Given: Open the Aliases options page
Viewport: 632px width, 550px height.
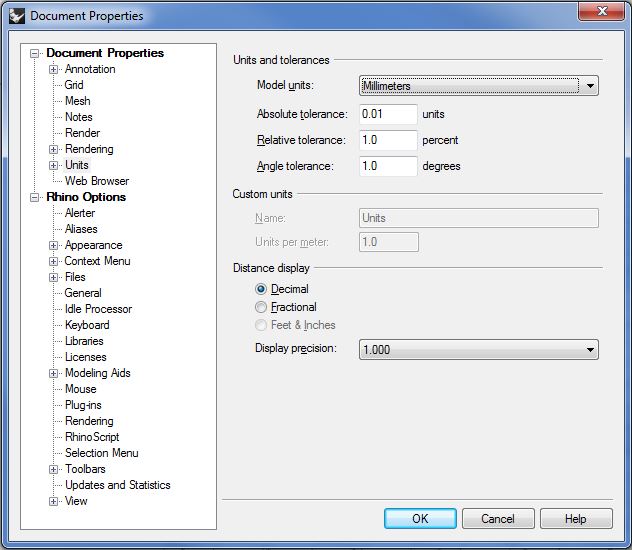Looking at the screenshot, I should (x=81, y=229).
